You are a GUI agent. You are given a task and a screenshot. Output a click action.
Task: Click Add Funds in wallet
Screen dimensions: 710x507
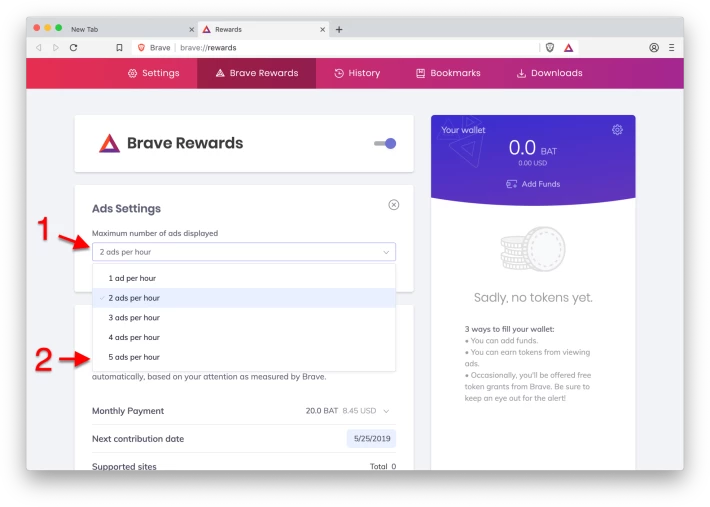533,184
